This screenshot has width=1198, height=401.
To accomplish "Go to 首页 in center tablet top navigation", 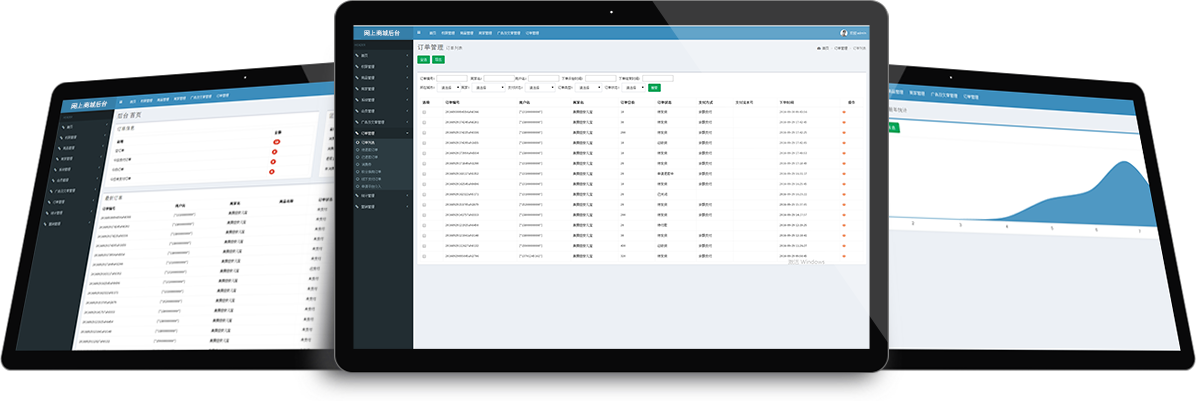I will [432, 33].
